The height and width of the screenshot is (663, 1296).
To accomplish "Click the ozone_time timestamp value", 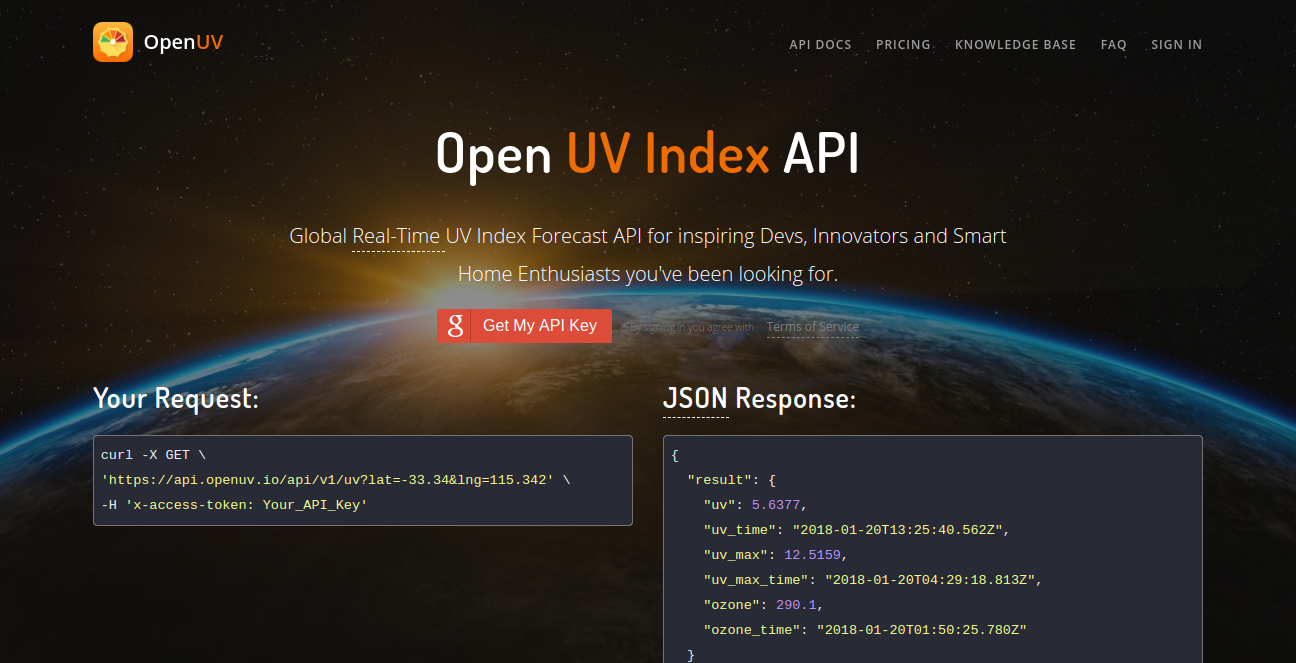I will (x=922, y=630).
